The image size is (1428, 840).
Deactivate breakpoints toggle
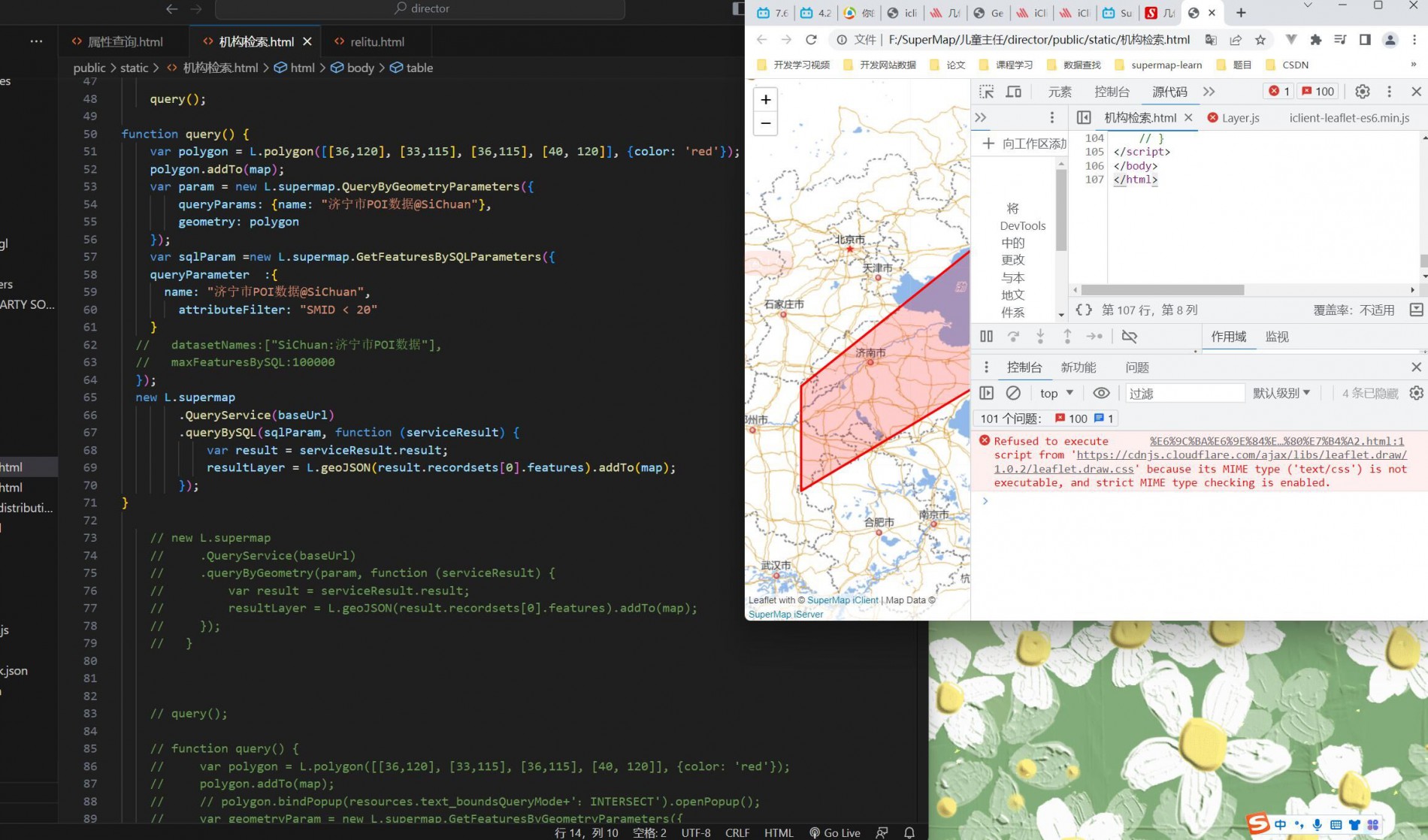pyautogui.click(x=1129, y=337)
